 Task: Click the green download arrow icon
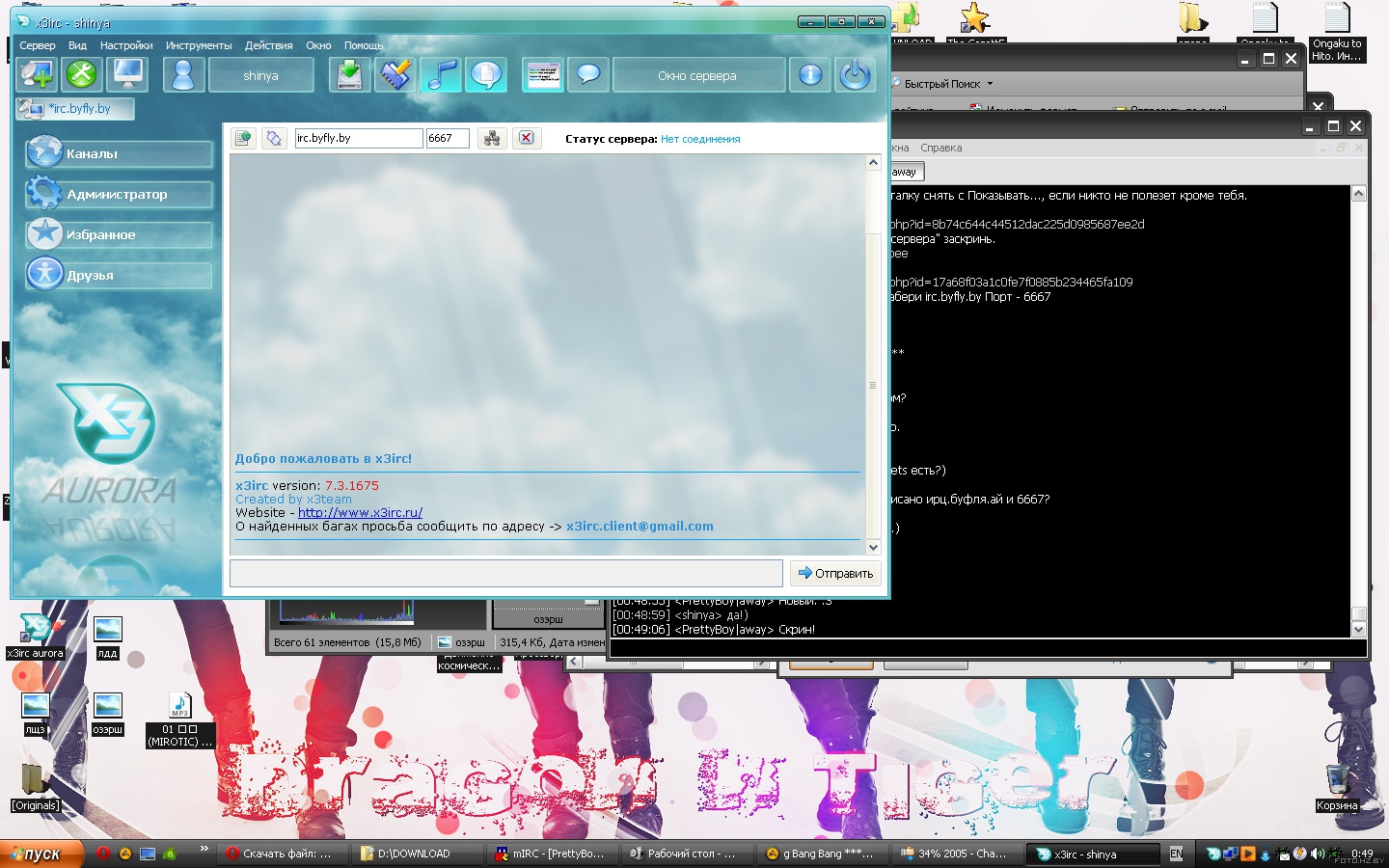pyautogui.click(x=349, y=74)
